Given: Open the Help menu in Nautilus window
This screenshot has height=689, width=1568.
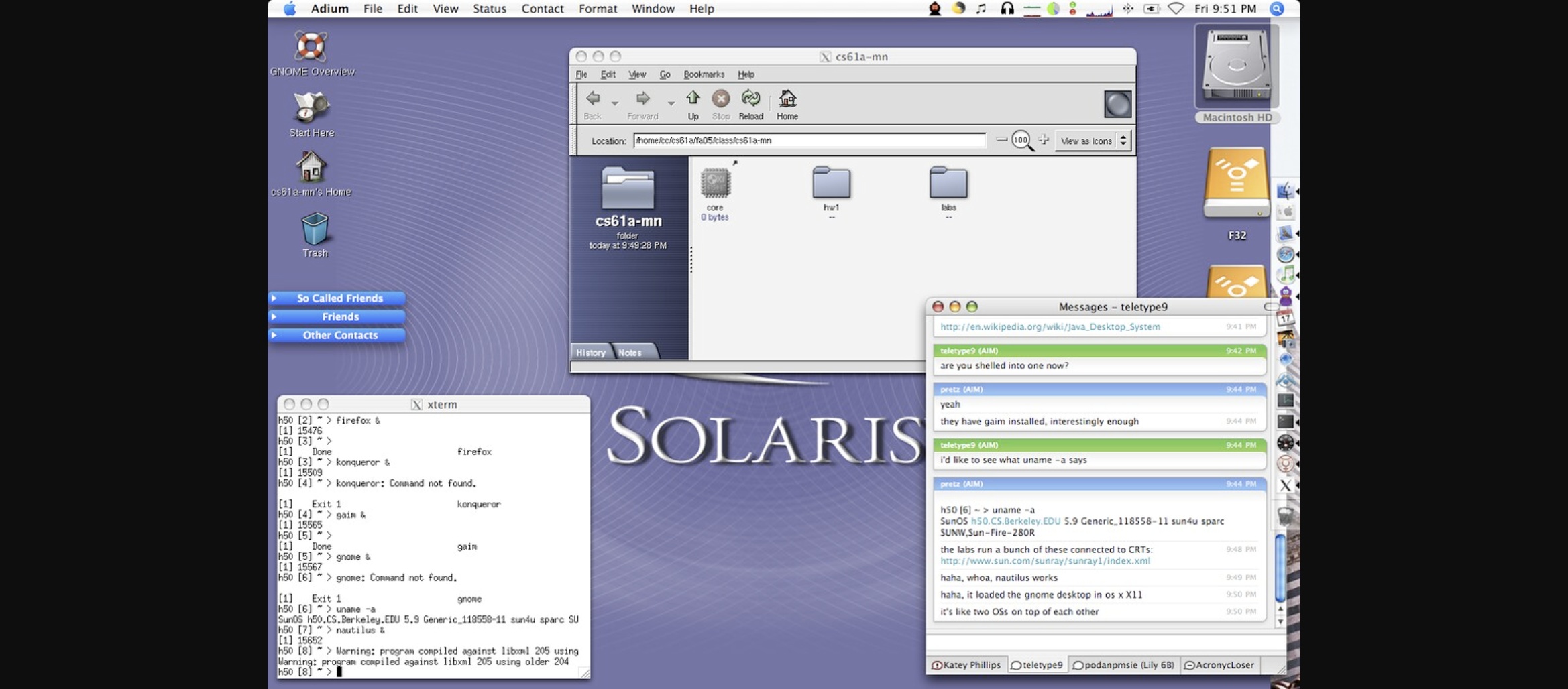Looking at the screenshot, I should [746, 74].
